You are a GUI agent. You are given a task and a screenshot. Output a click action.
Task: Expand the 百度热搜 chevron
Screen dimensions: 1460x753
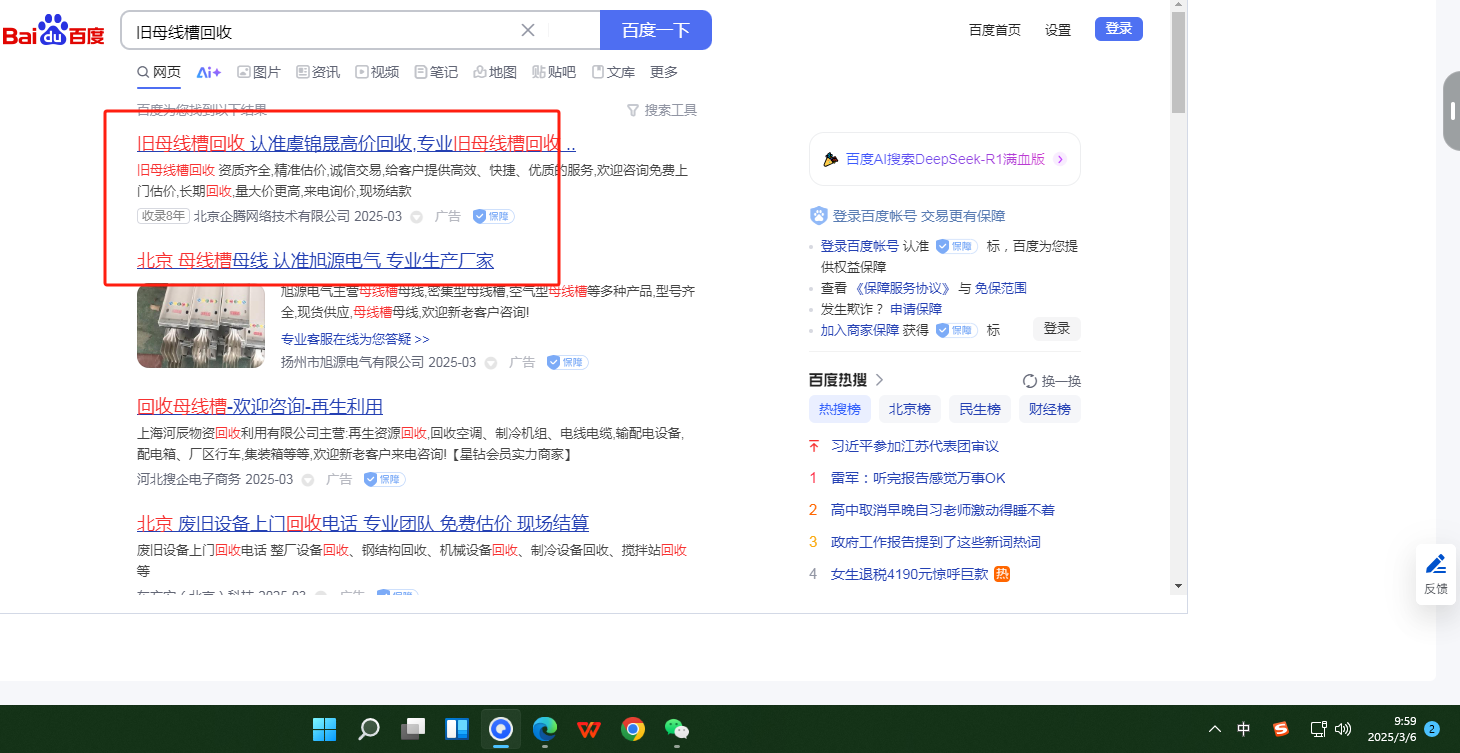click(x=880, y=380)
